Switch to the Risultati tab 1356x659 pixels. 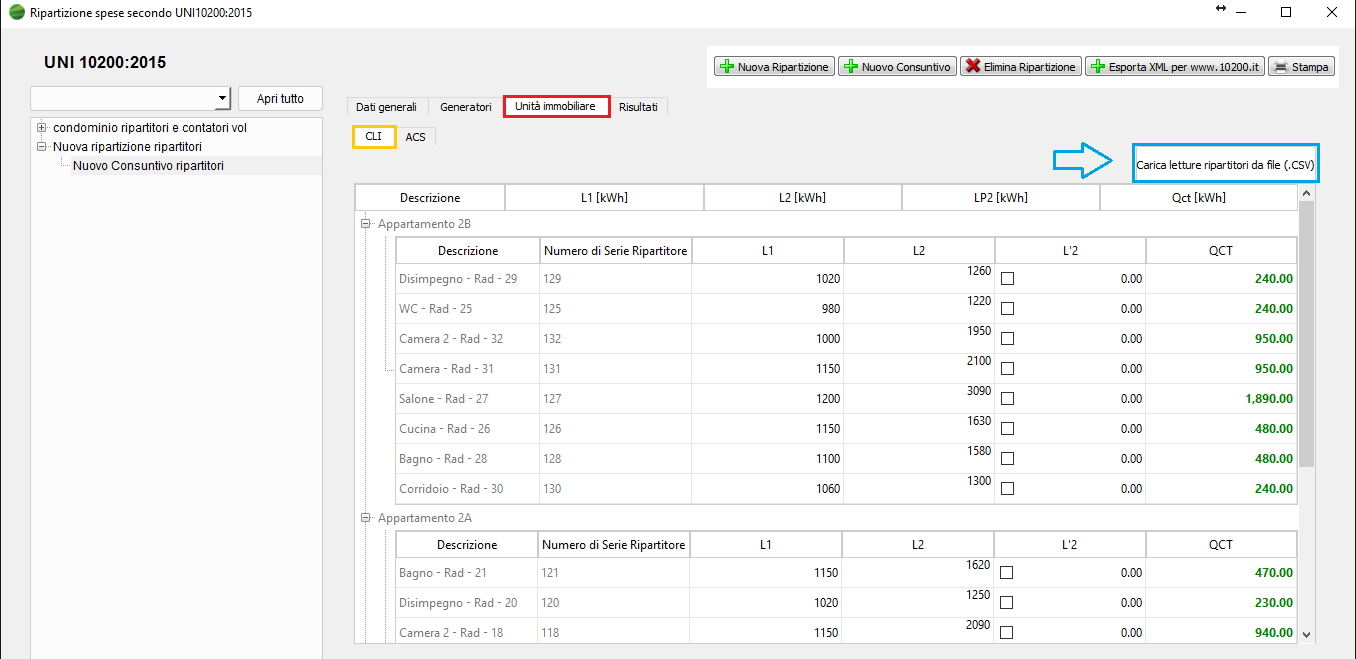[638, 107]
